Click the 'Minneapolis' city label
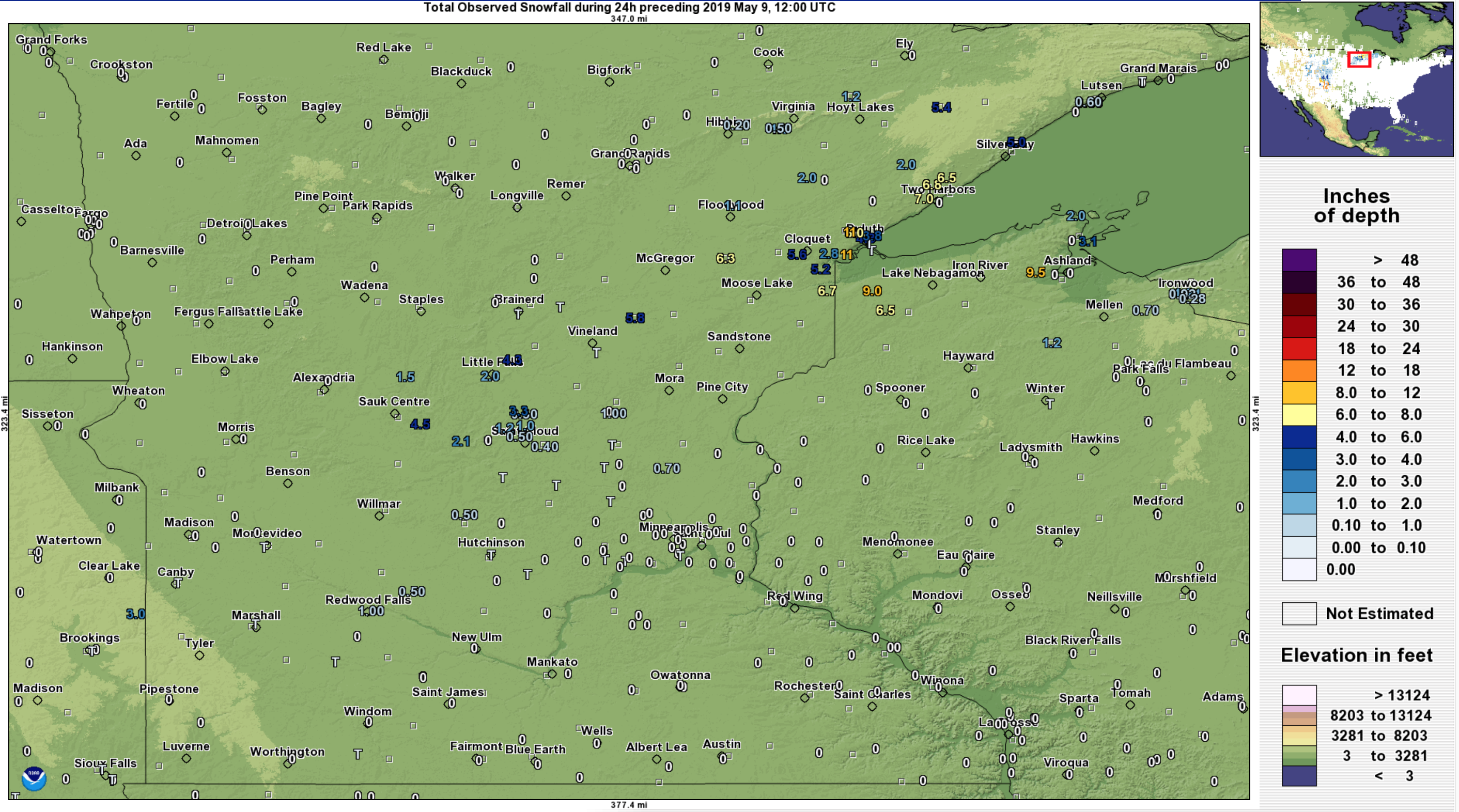Screen dimensions: 1459x812 (673, 527)
